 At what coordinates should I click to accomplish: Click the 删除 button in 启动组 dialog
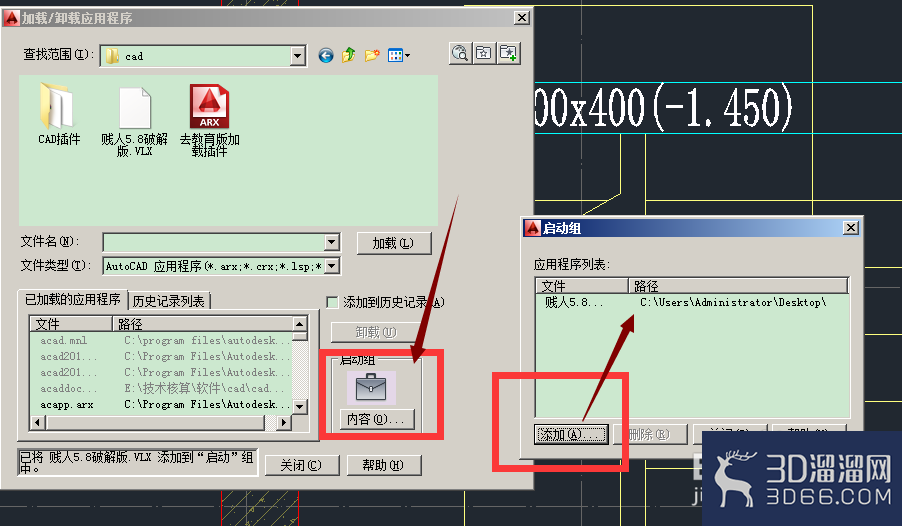(x=650, y=434)
